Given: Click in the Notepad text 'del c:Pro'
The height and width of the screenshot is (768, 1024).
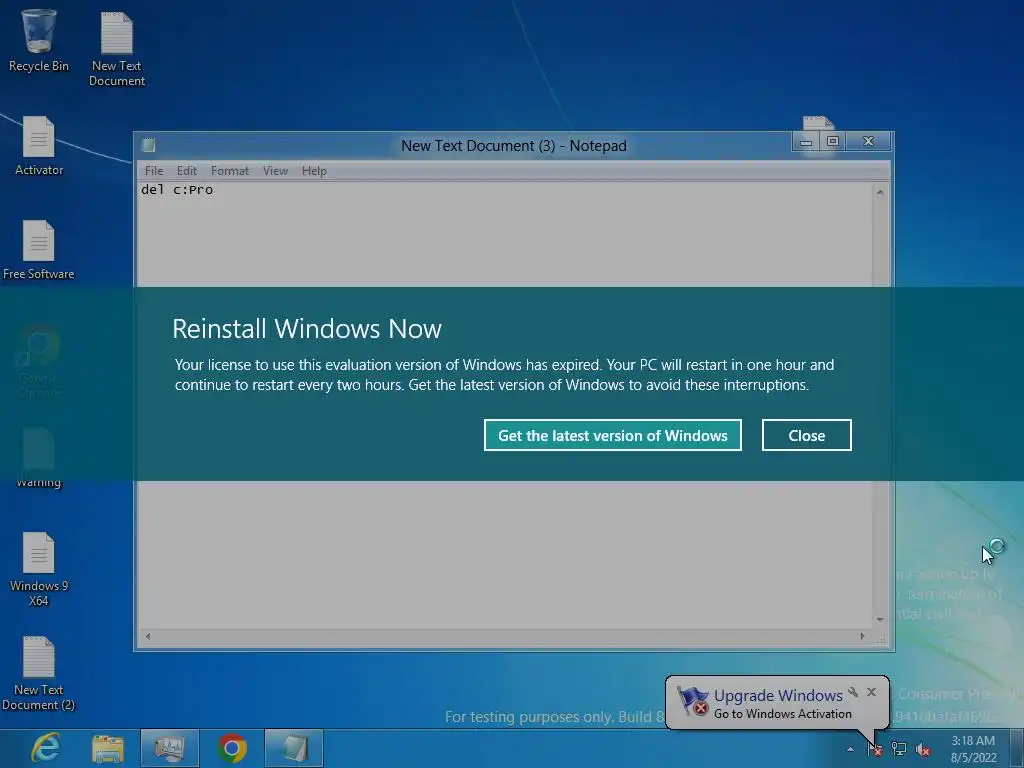Looking at the screenshot, I should (x=177, y=189).
